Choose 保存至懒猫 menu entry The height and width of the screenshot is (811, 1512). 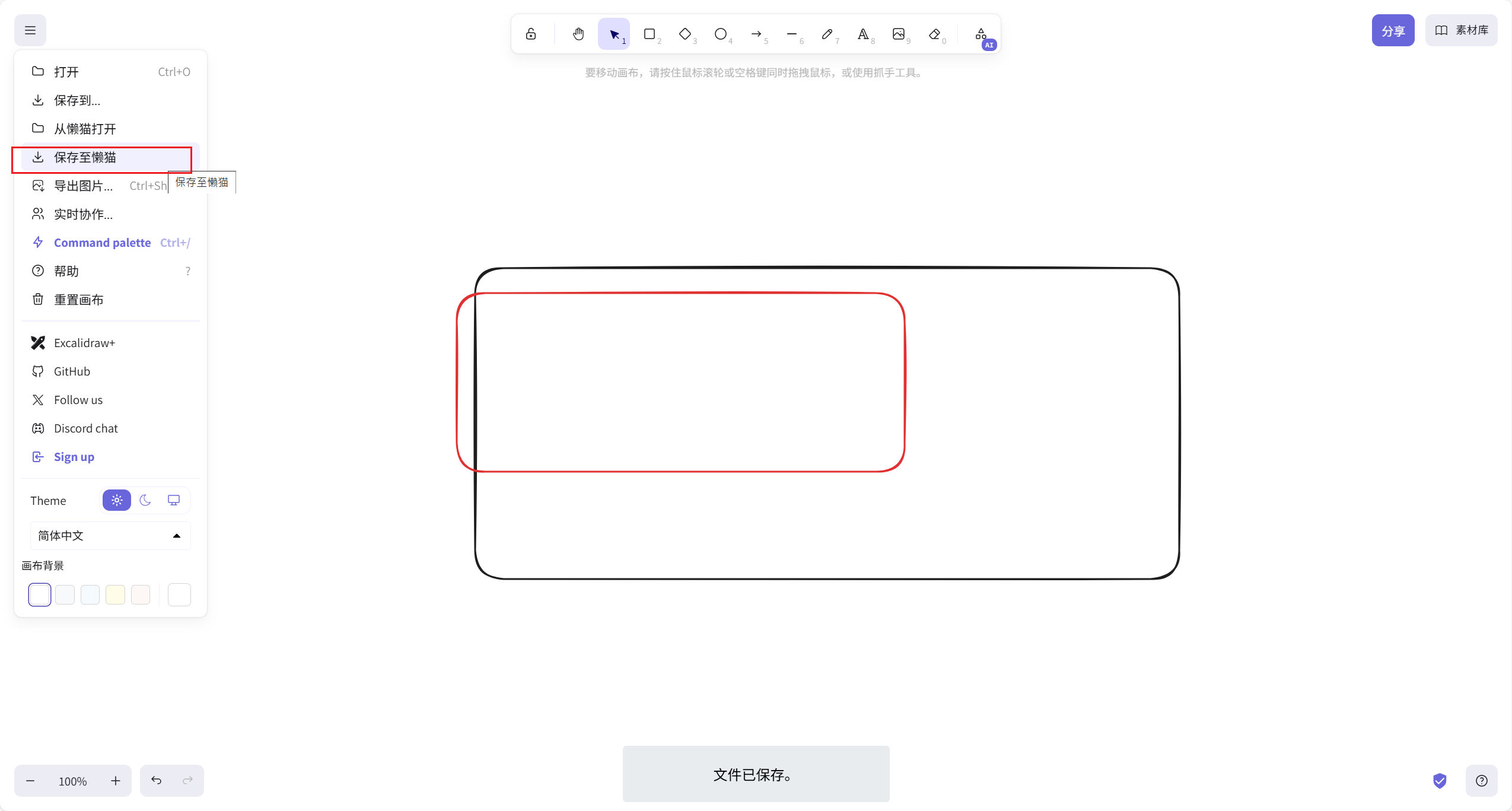[110, 157]
